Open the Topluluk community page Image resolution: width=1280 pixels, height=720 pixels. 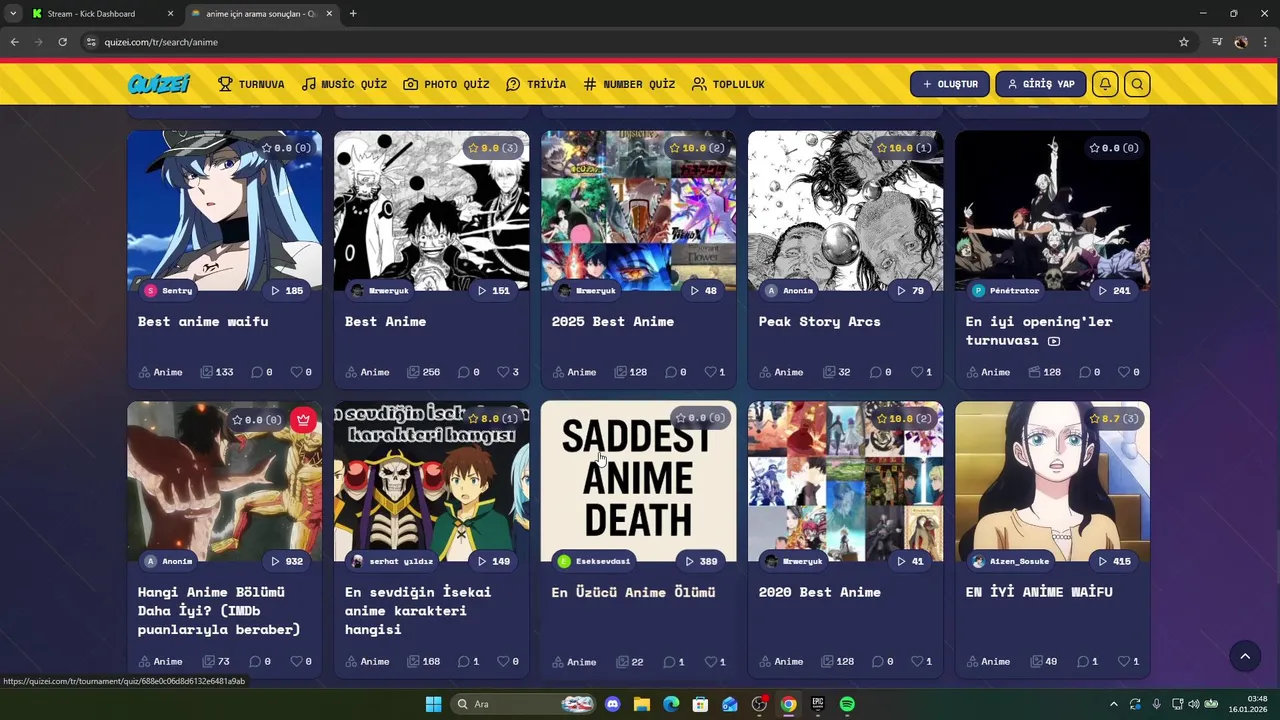pyautogui.click(x=728, y=84)
